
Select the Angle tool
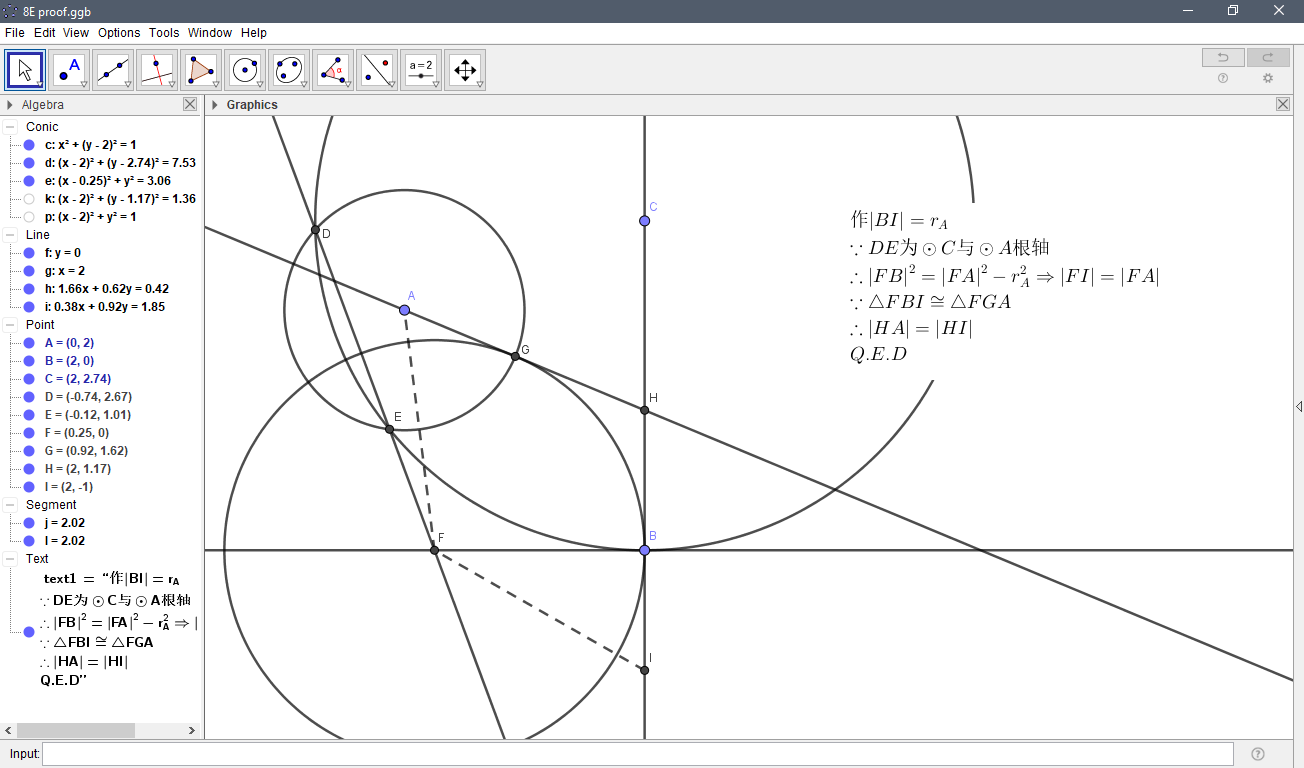pos(333,69)
